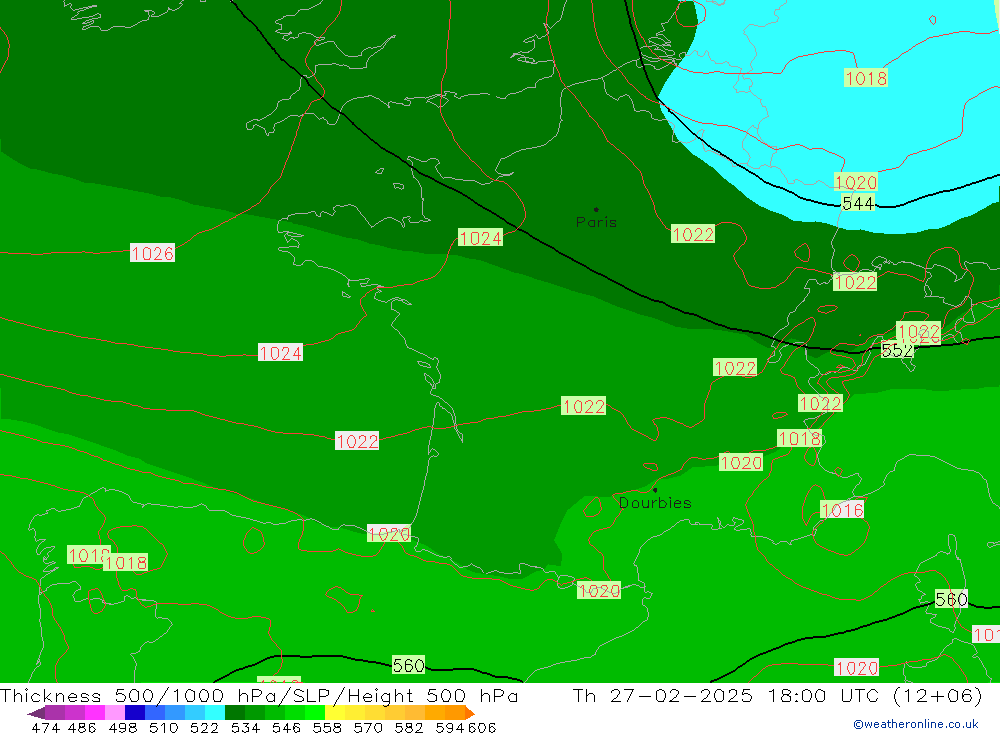Click the 1020 label on the Mediterranean coast

[599, 591]
